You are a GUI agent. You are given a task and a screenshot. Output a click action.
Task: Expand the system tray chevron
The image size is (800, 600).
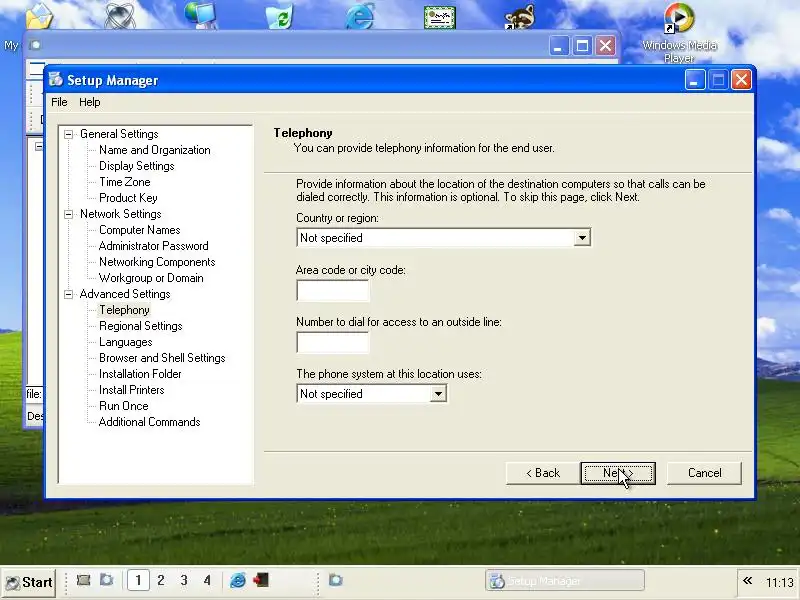(747, 581)
